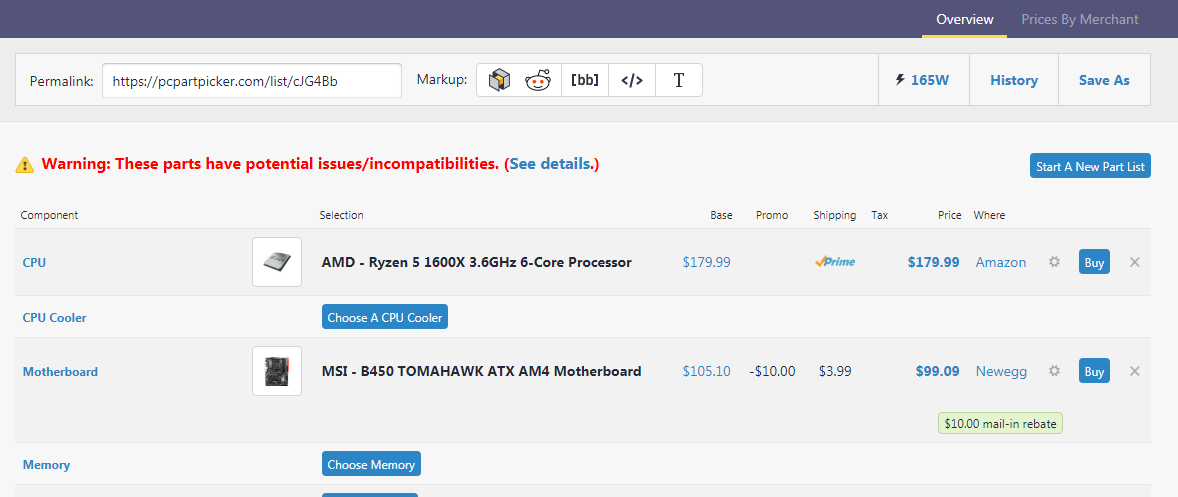Open the Memory category link
This screenshot has height=497, width=1178.
tap(46, 465)
